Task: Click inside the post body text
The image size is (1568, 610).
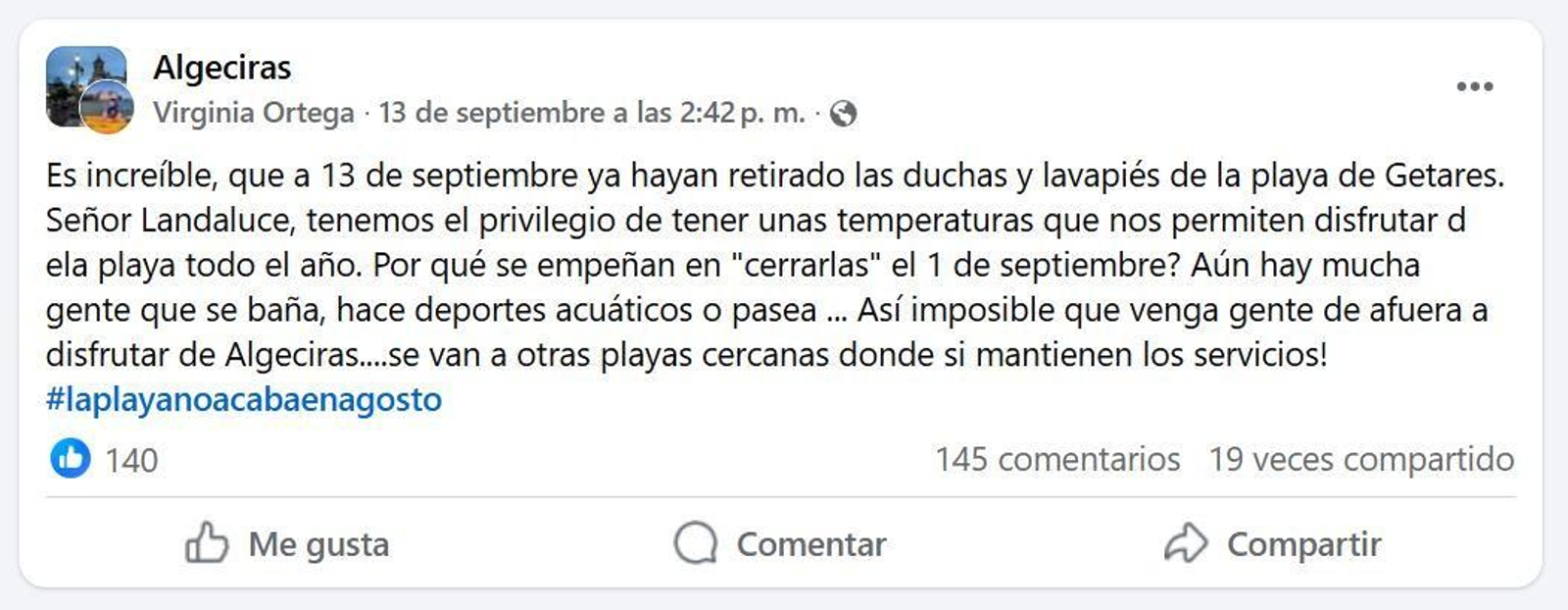Action: 686,265
